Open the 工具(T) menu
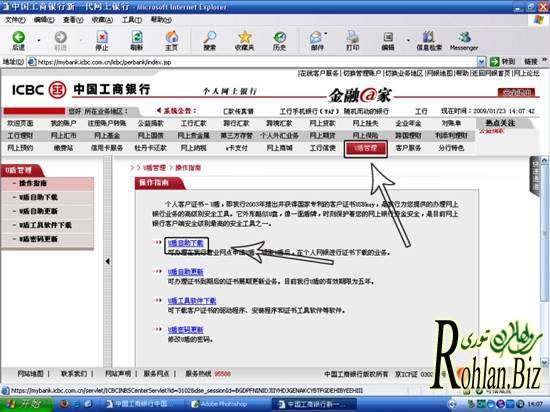 tap(132, 20)
